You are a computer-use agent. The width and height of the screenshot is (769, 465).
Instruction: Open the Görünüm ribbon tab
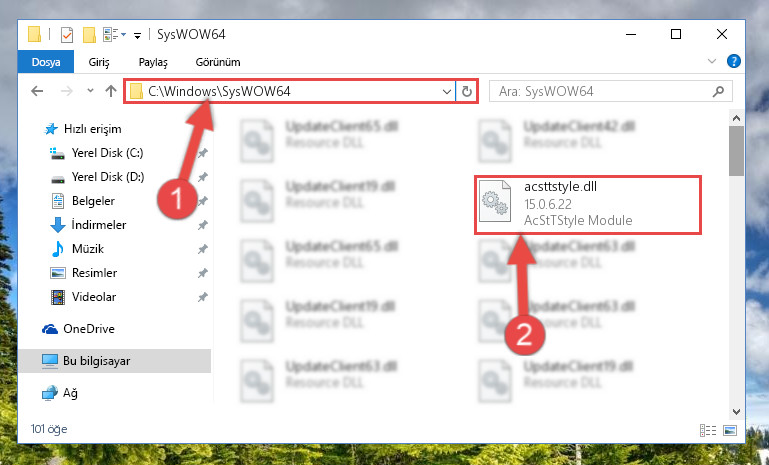coord(218,62)
